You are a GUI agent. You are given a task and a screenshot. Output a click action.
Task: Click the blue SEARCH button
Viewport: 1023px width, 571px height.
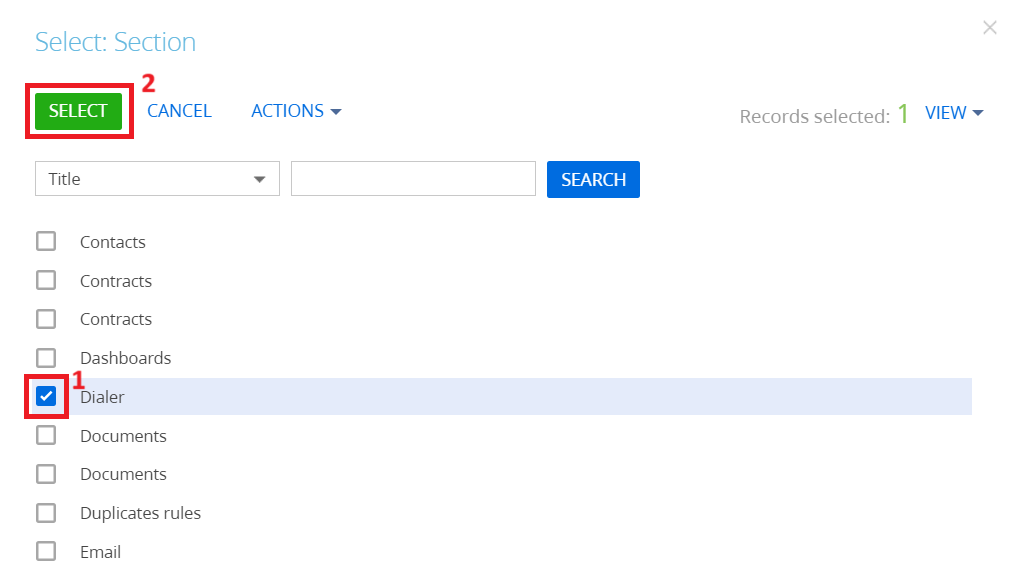(593, 179)
